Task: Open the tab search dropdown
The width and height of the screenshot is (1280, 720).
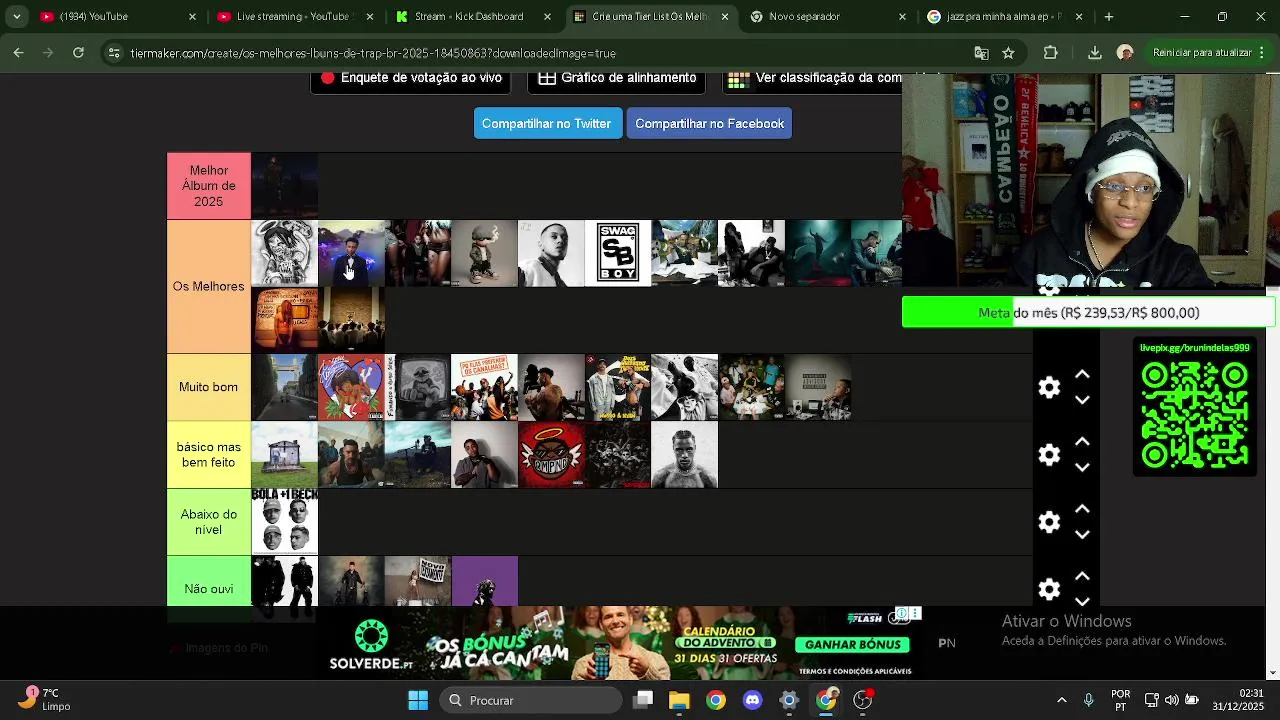Action: 16,16
